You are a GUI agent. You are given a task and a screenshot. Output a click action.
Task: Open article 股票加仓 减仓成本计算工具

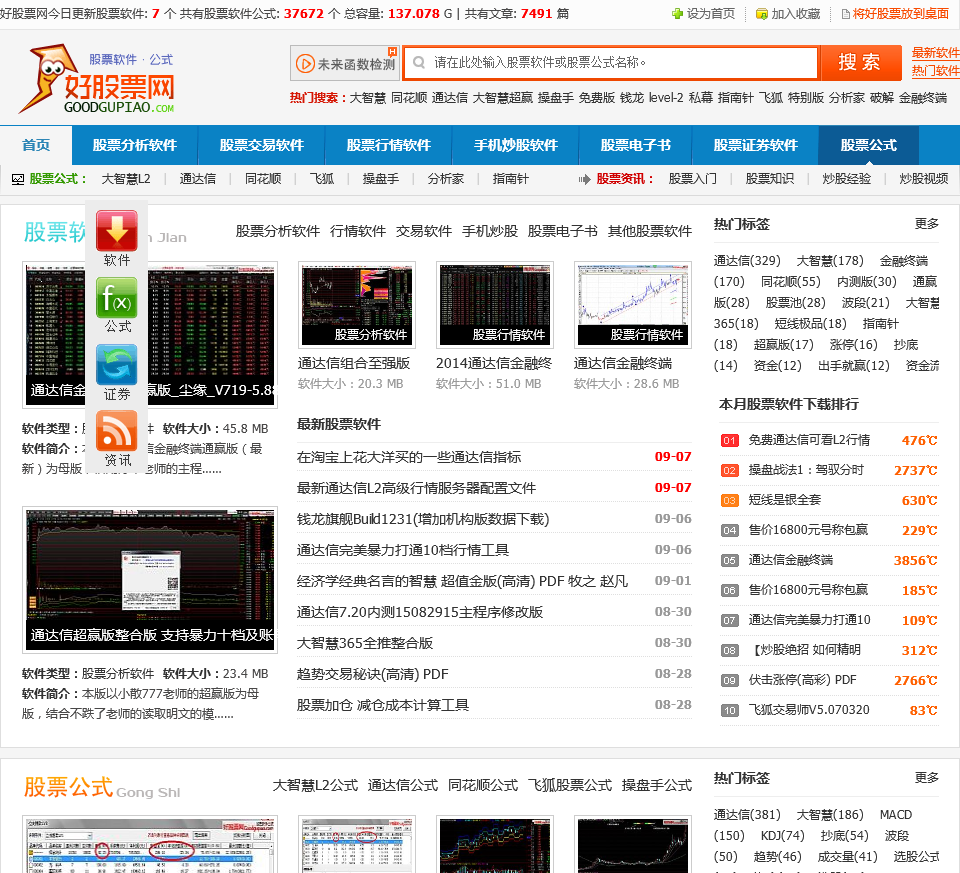[383, 705]
